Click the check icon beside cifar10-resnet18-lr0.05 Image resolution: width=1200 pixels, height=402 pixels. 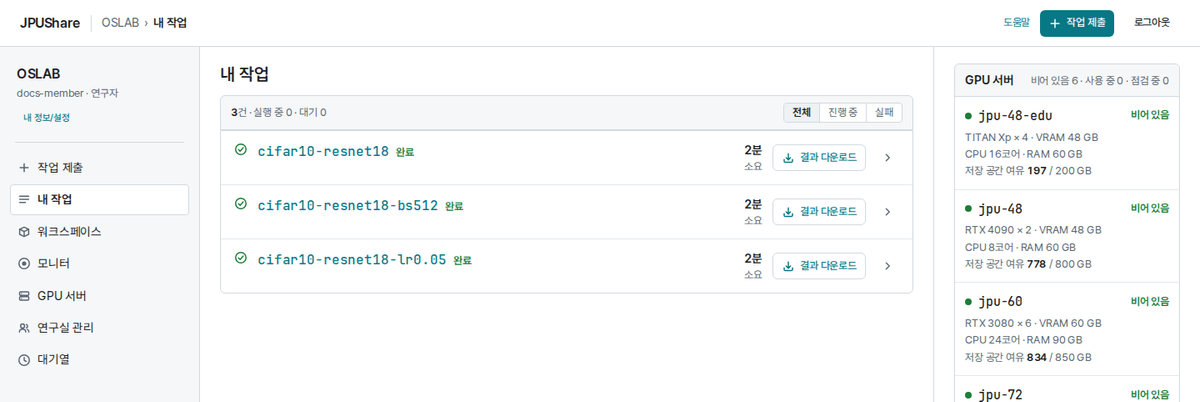240,258
